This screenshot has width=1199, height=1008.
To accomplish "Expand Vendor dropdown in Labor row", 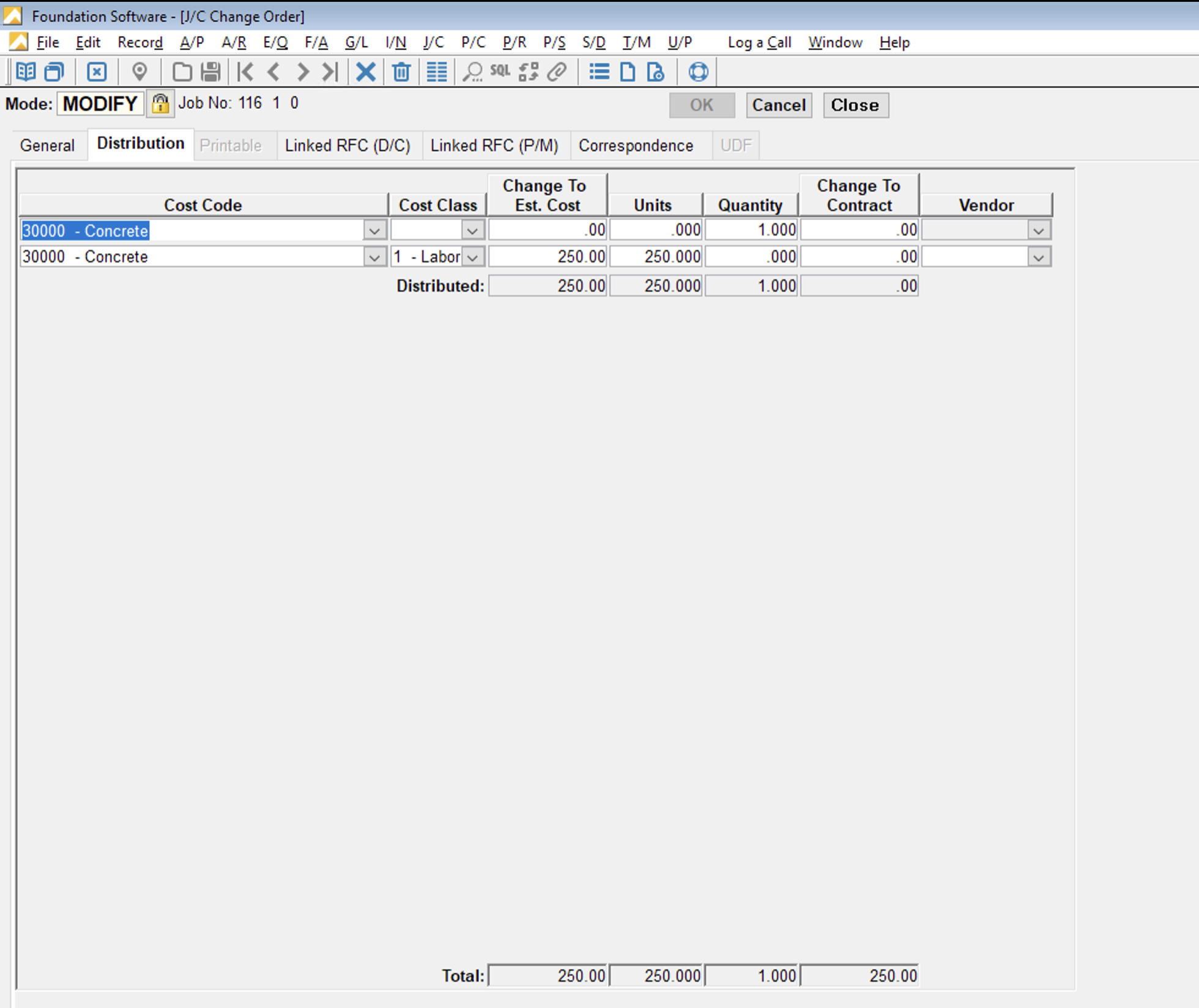I will [x=1039, y=257].
